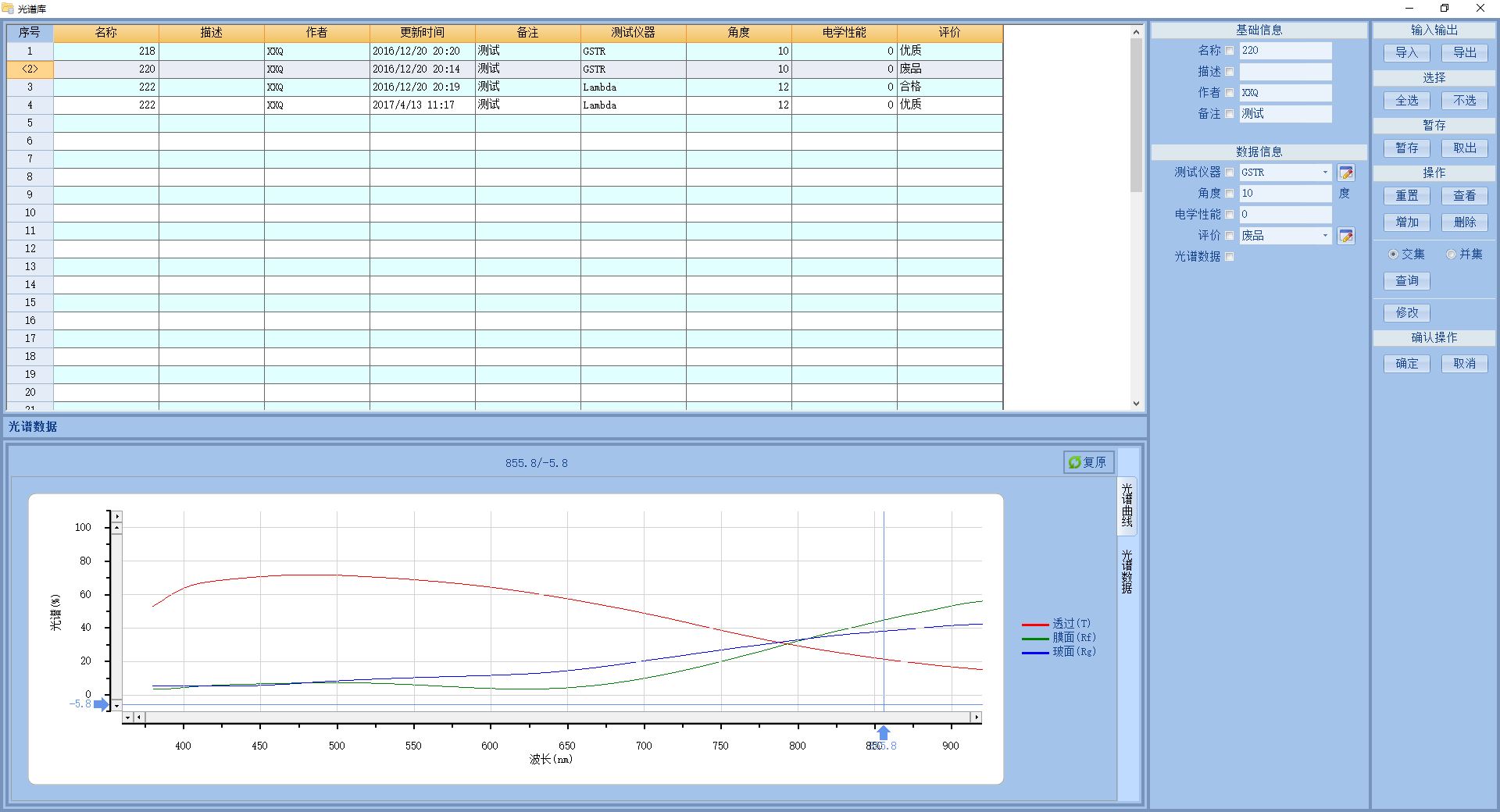
Task: Click the 查看 view button
Action: click(1465, 196)
